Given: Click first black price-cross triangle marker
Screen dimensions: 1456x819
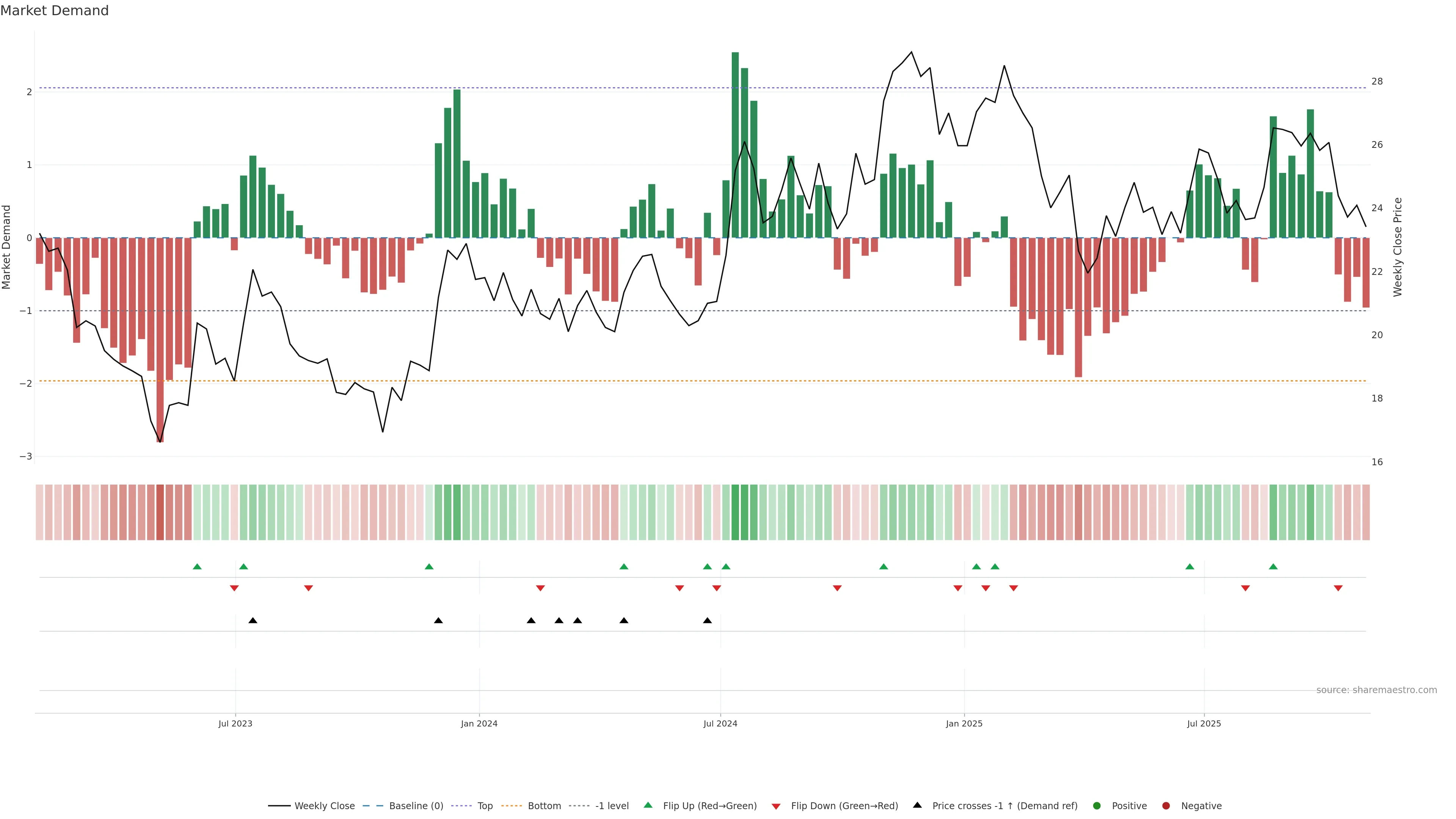Looking at the screenshot, I should (x=253, y=621).
